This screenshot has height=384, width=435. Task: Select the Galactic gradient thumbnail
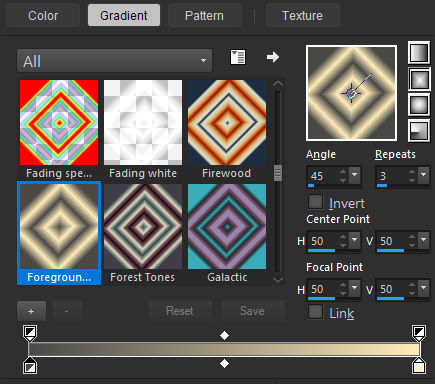point(227,226)
